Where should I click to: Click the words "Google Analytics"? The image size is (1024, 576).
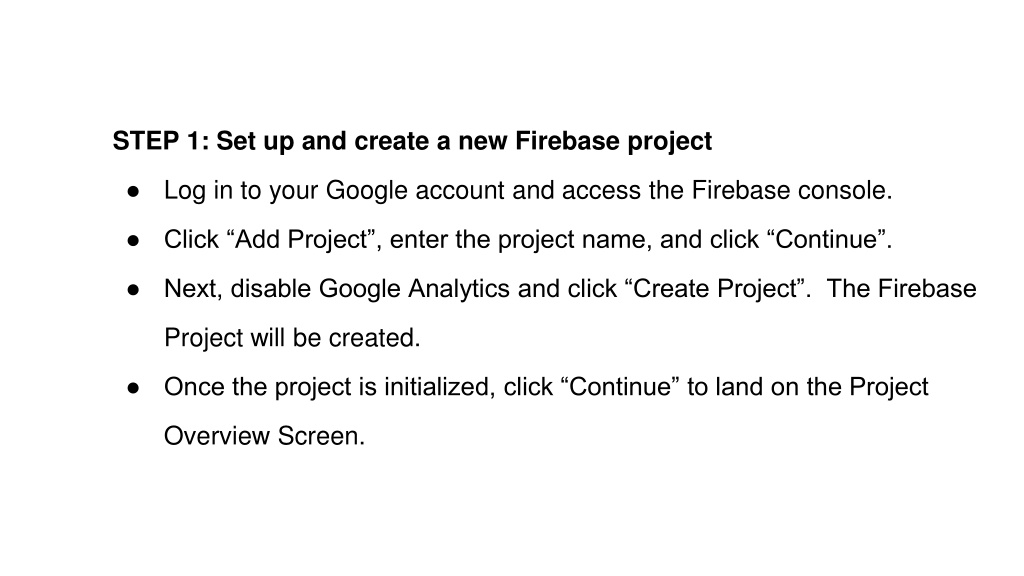coord(414,289)
